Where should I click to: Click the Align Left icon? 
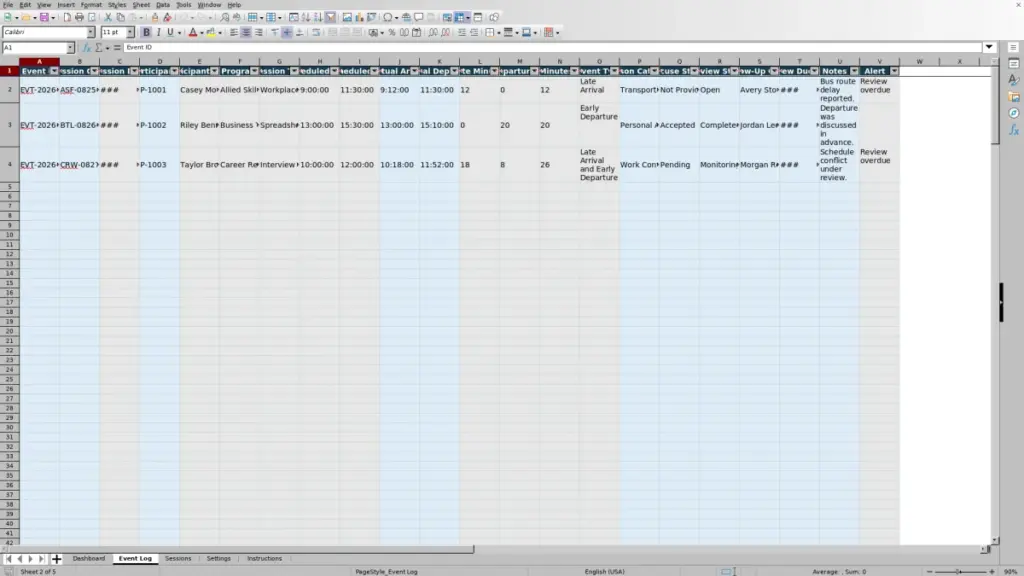coord(234,33)
